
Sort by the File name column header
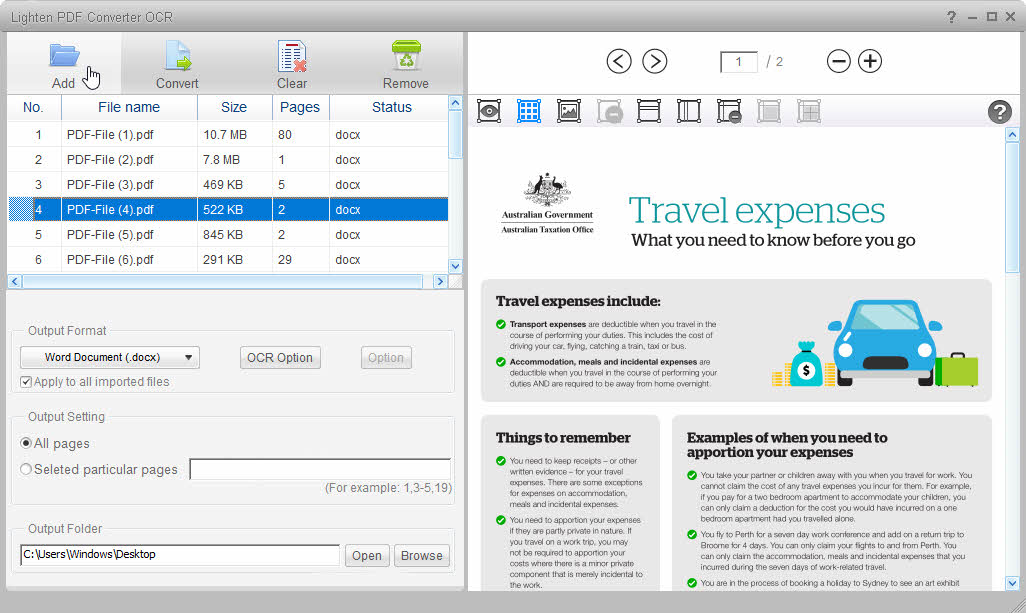pos(129,107)
